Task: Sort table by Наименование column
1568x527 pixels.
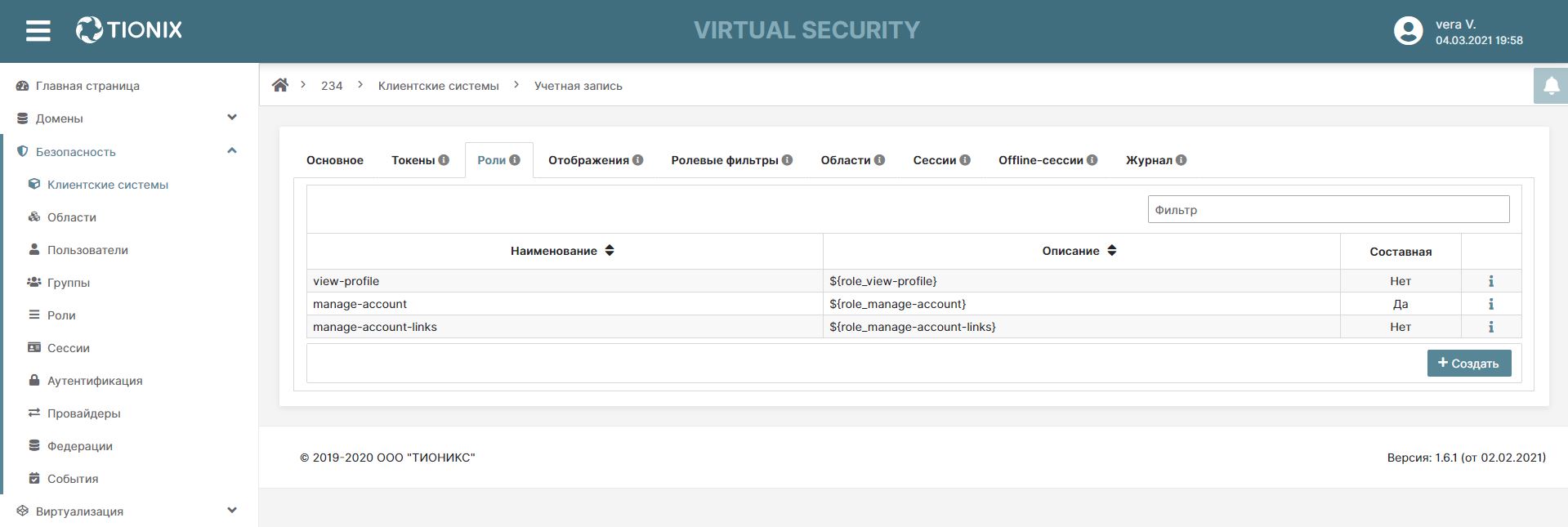Action: pyautogui.click(x=610, y=251)
